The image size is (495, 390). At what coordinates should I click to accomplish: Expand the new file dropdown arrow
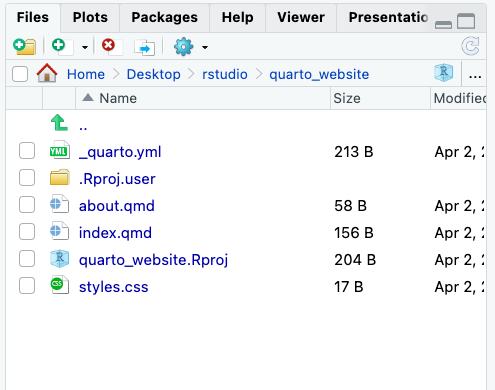click(x=85, y=47)
